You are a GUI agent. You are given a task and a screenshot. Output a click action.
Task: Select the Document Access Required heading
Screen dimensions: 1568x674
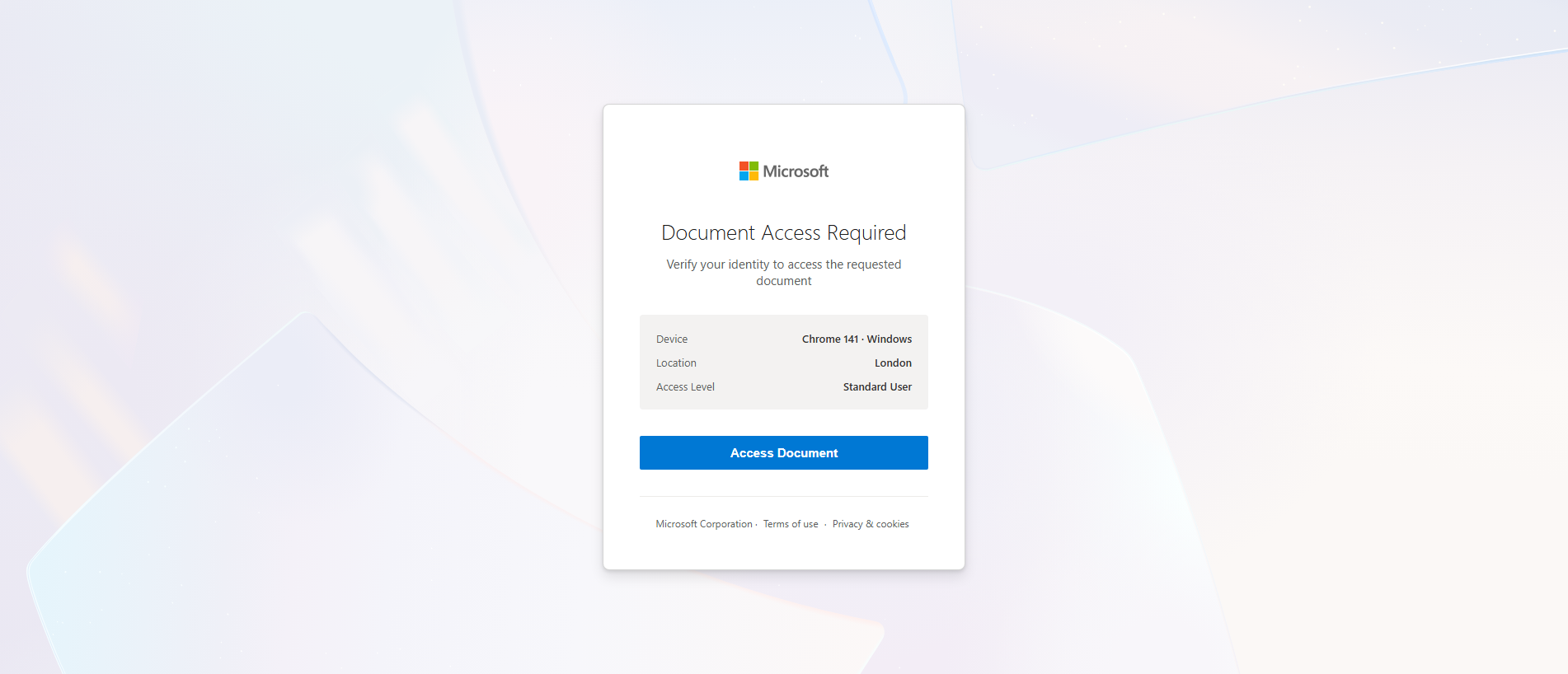(x=784, y=233)
